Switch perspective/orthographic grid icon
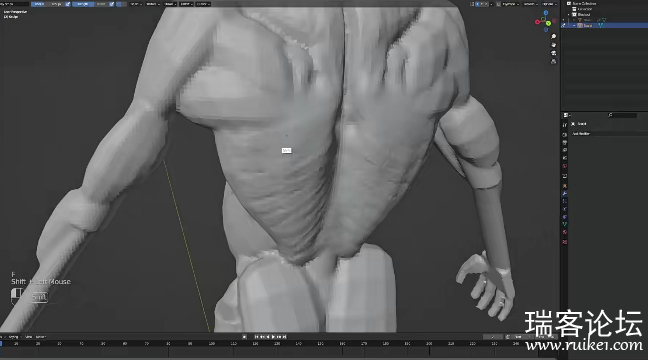The image size is (648, 360). pos(553,61)
